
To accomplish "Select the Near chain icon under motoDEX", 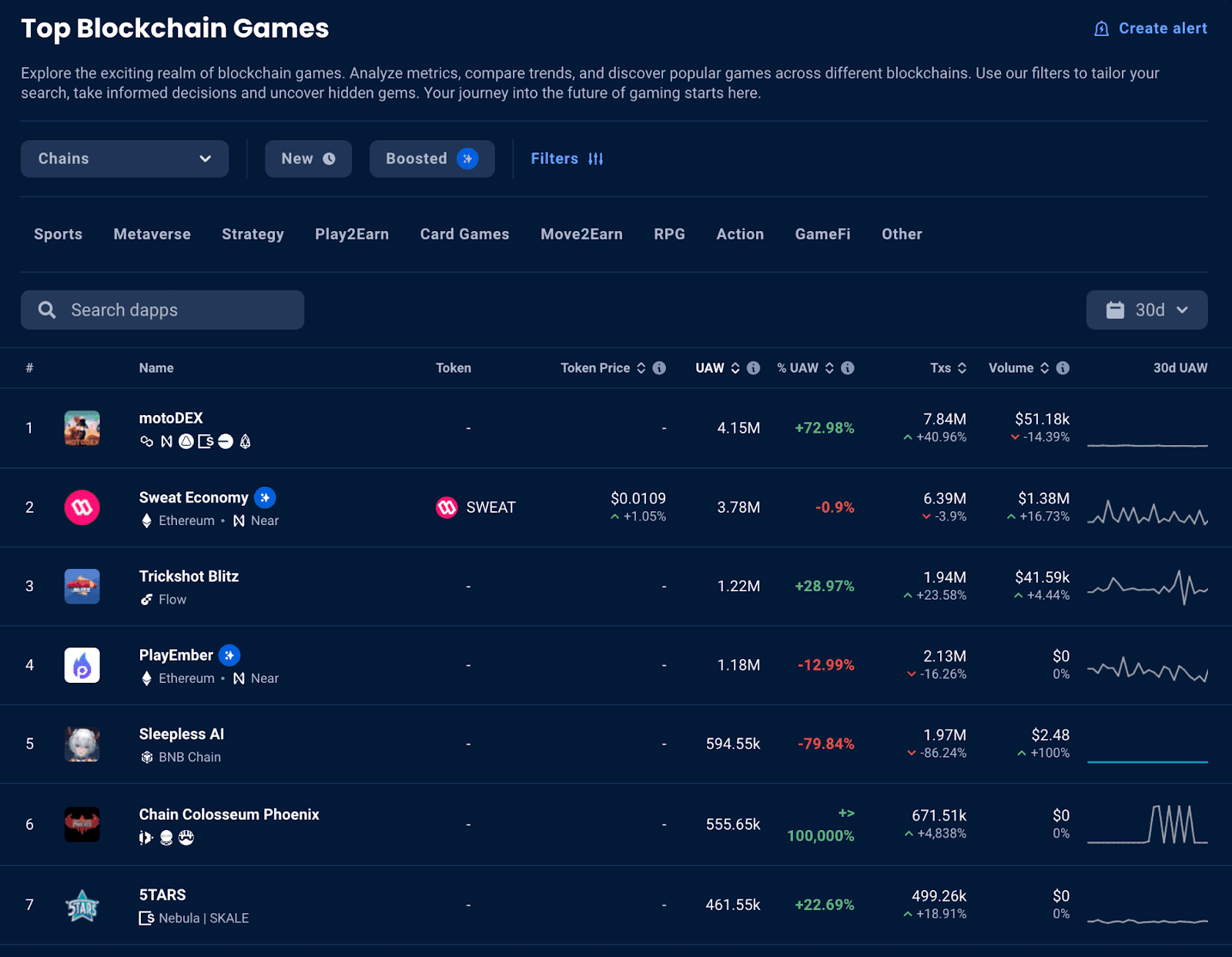I will click(x=166, y=441).
